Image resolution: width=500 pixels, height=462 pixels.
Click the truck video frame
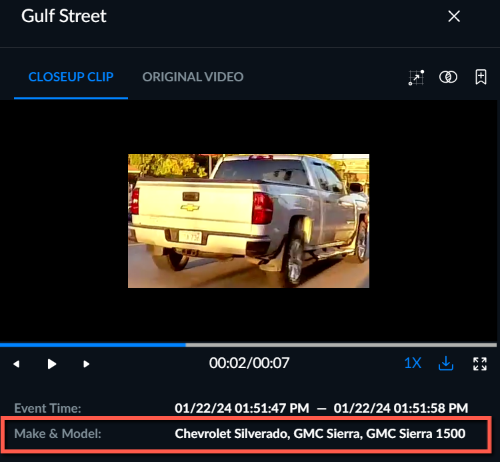click(x=248, y=221)
